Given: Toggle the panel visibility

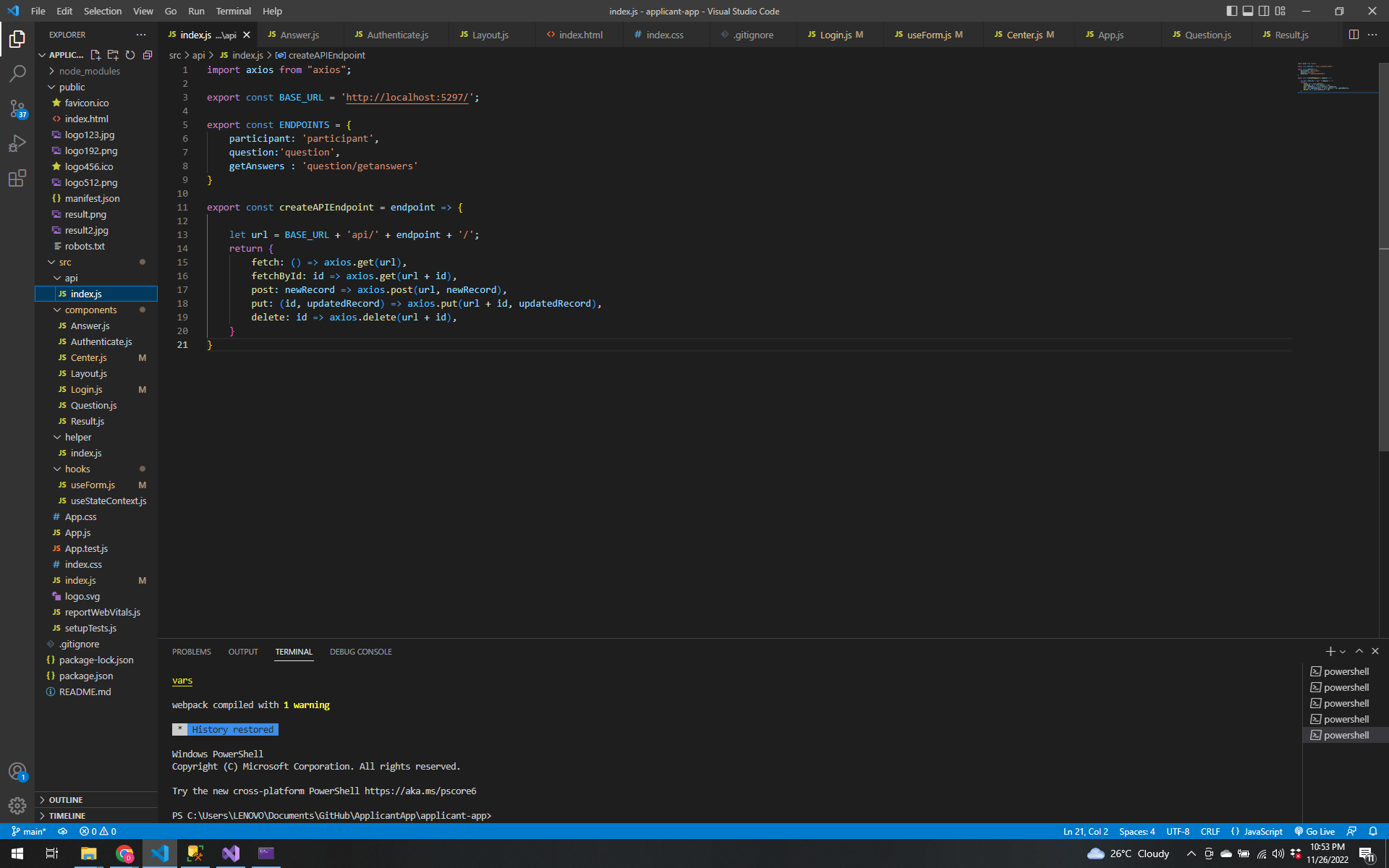Looking at the screenshot, I should (x=1248, y=11).
